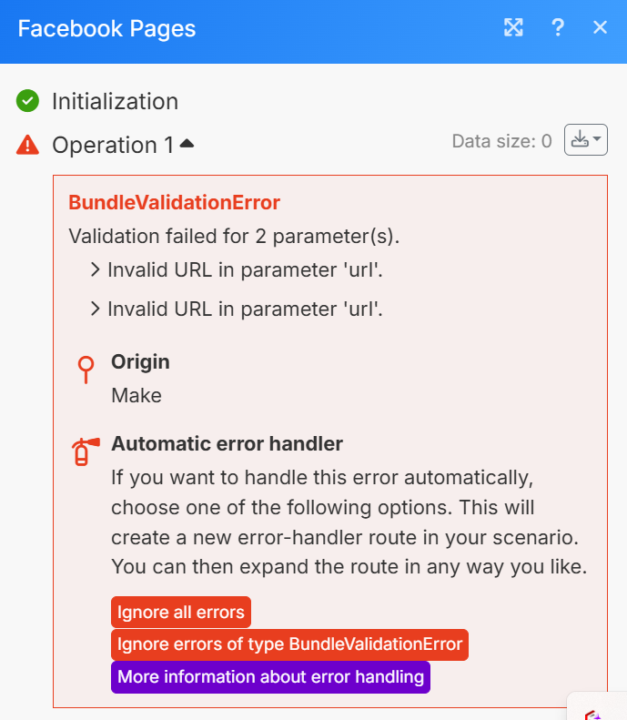Expand the second Invalid URL error
Image resolution: width=627 pixels, height=720 pixels.
95,309
